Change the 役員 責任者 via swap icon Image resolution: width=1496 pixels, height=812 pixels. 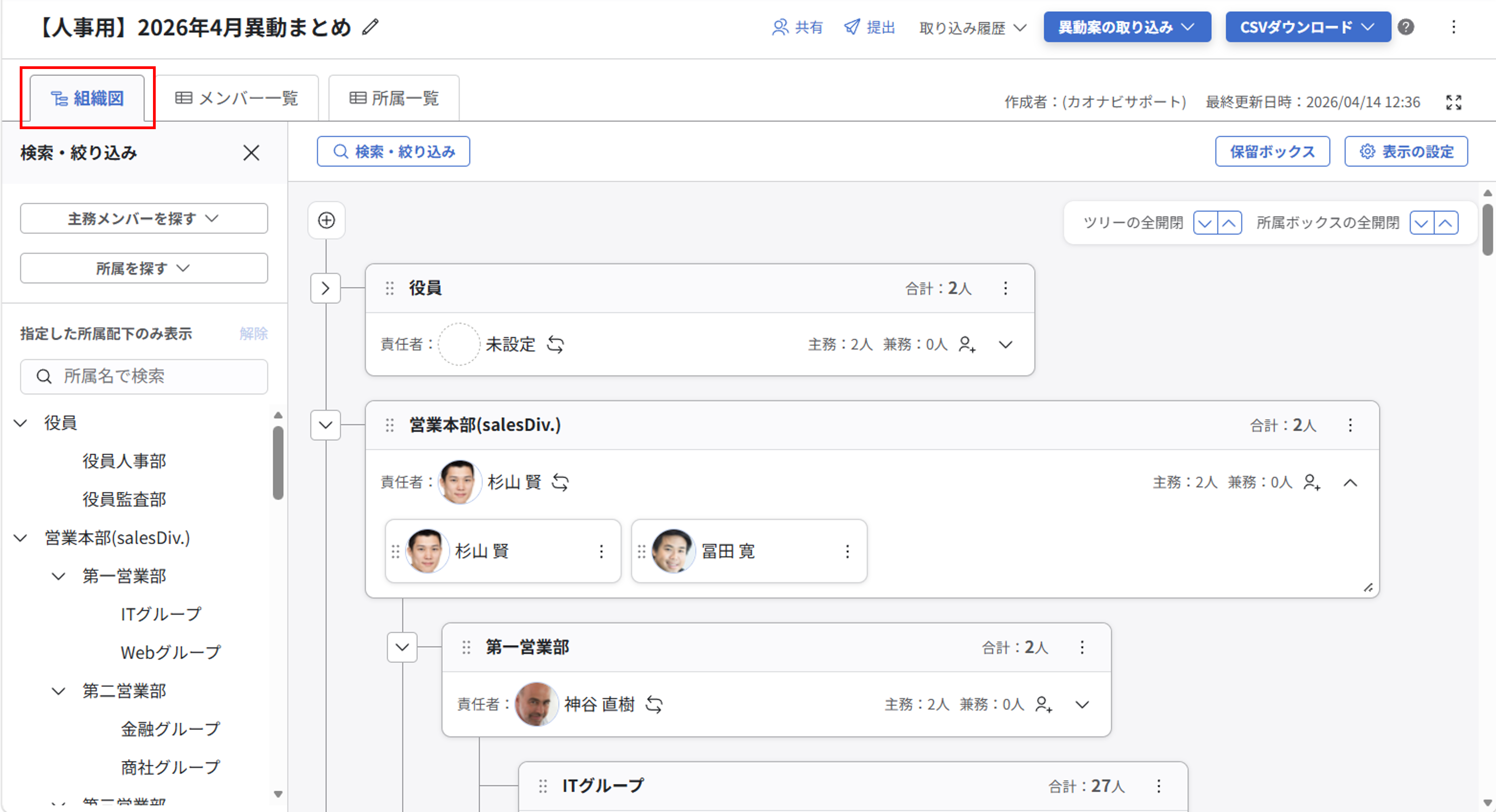point(555,344)
